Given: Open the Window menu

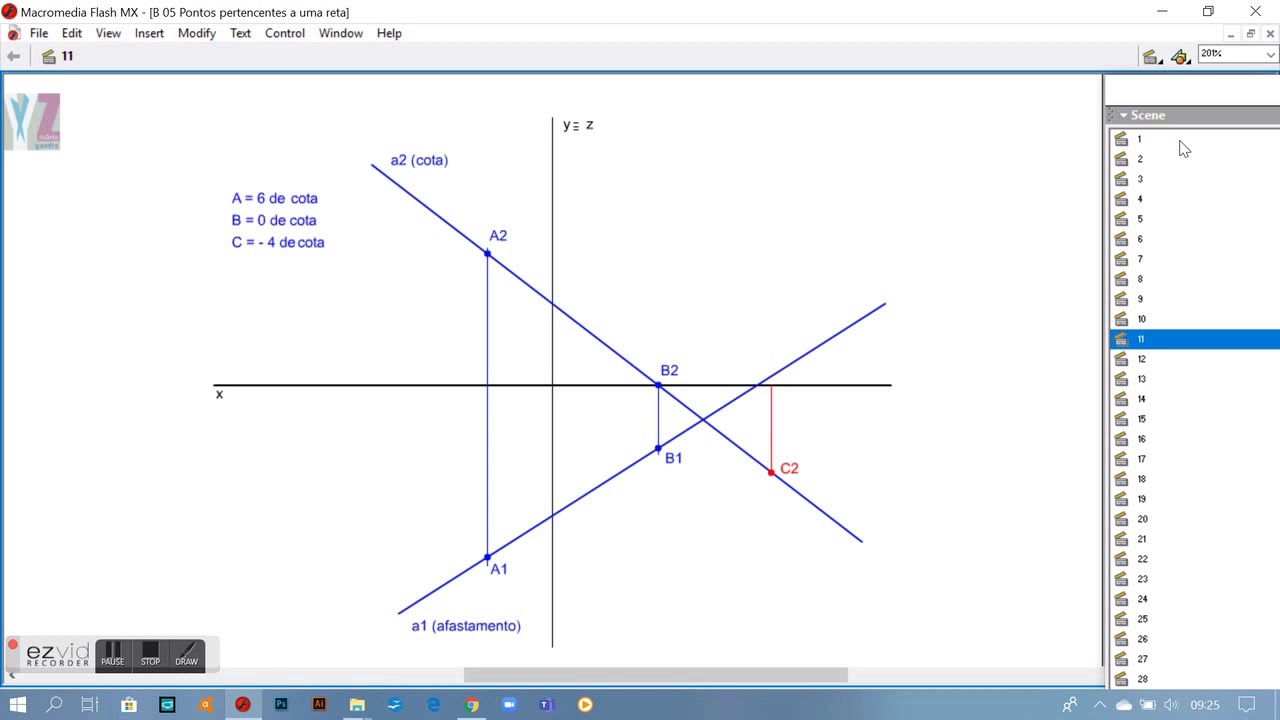Looking at the screenshot, I should pos(341,33).
